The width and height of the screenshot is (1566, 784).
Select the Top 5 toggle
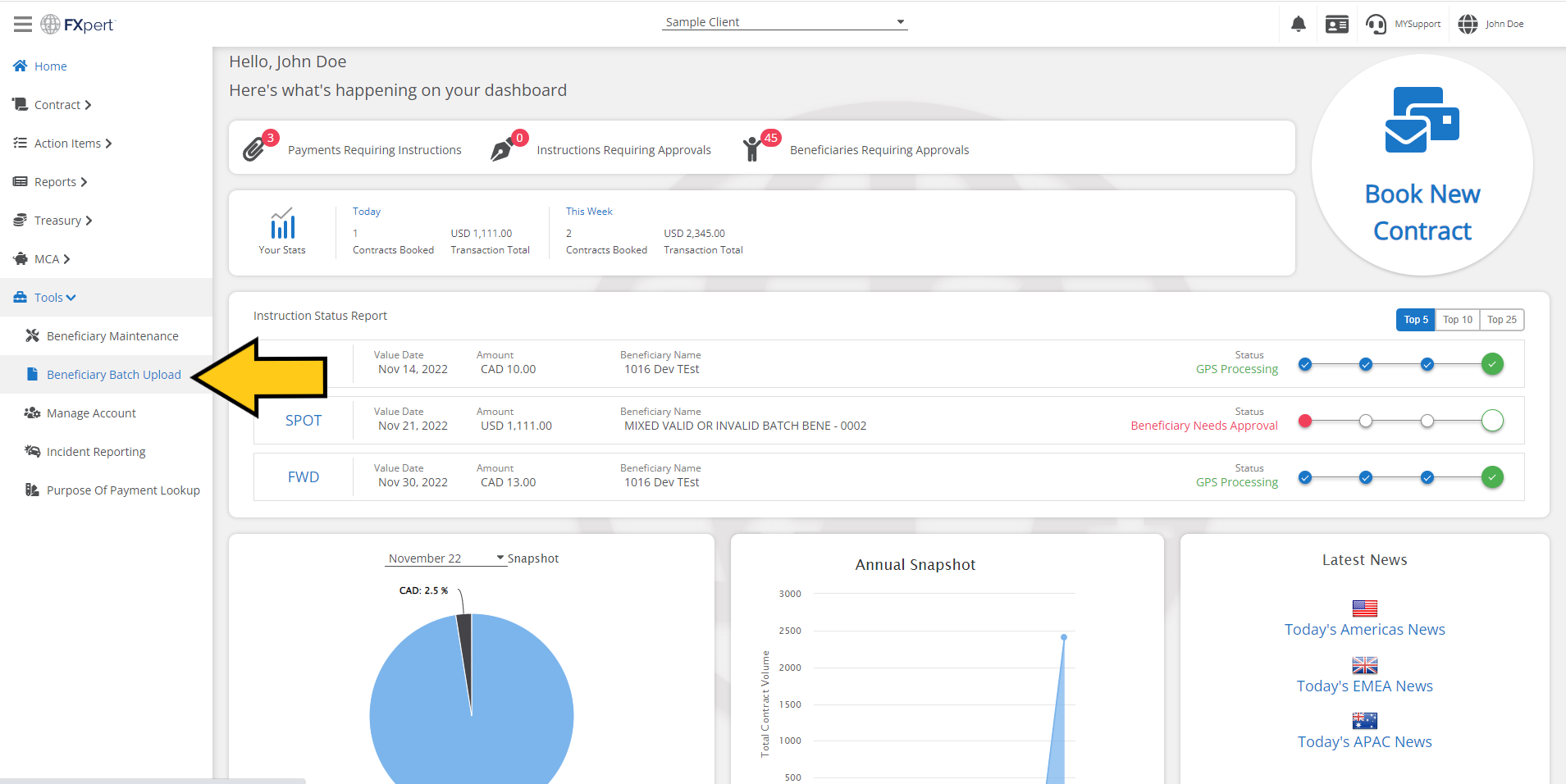(1416, 320)
